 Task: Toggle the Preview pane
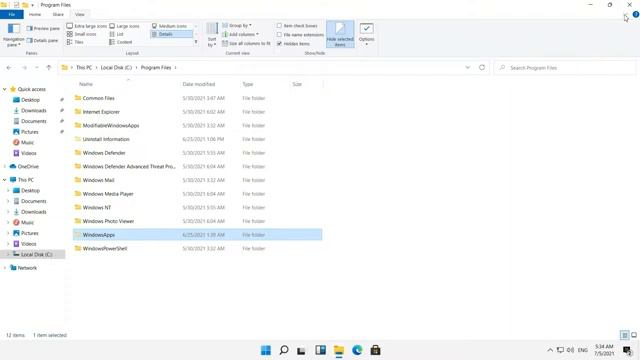click(43, 29)
